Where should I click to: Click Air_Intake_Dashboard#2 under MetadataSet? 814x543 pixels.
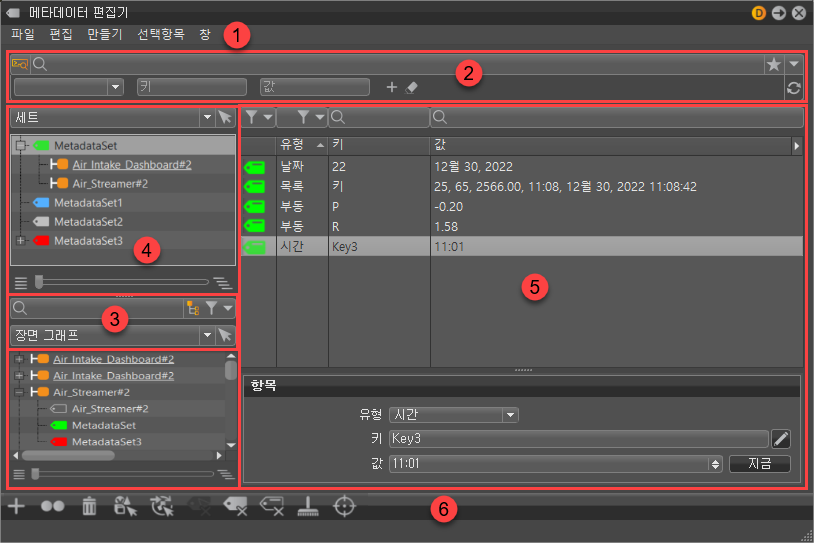point(132,165)
